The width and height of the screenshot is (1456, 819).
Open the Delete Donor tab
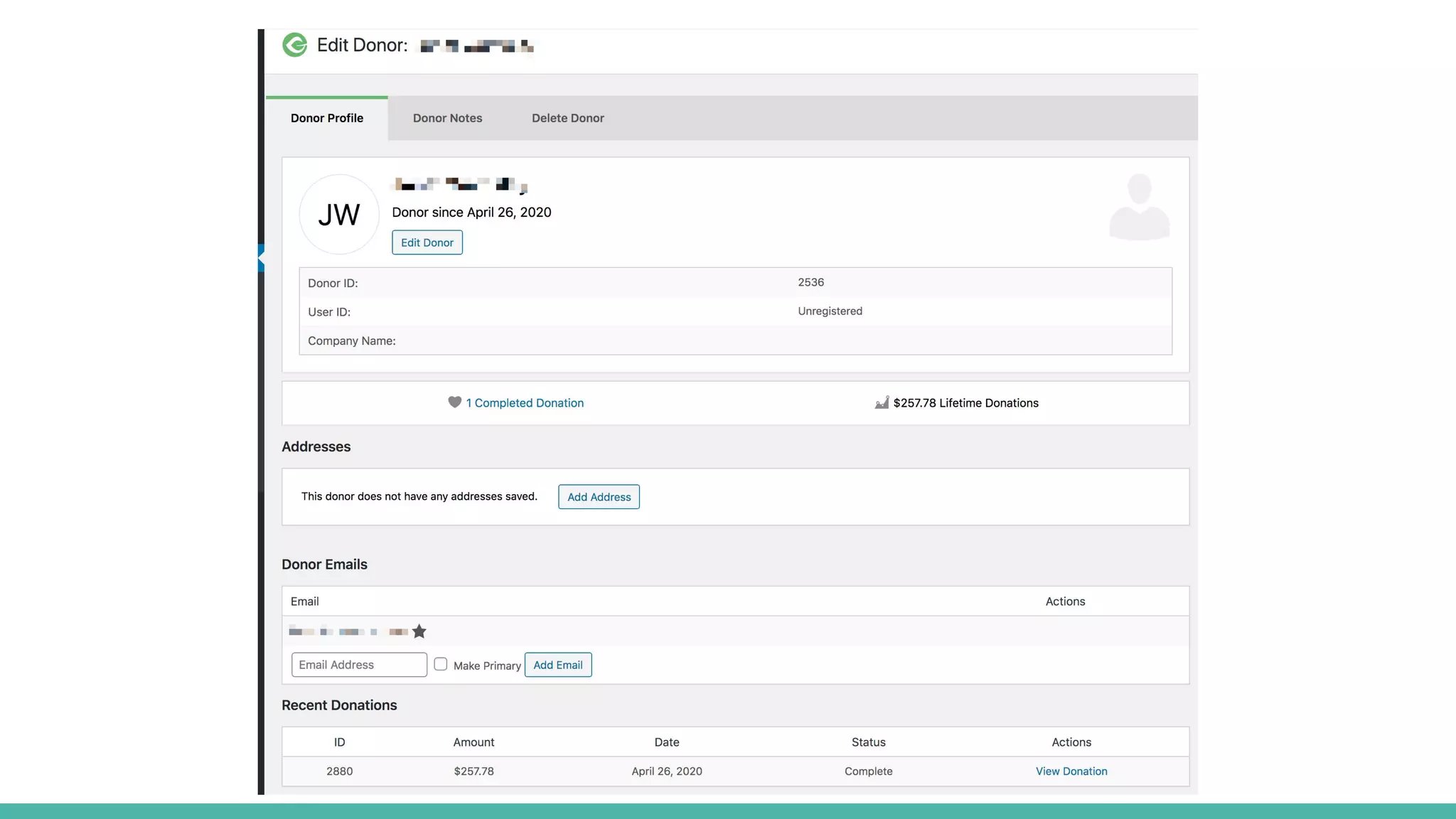click(x=567, y=118)
